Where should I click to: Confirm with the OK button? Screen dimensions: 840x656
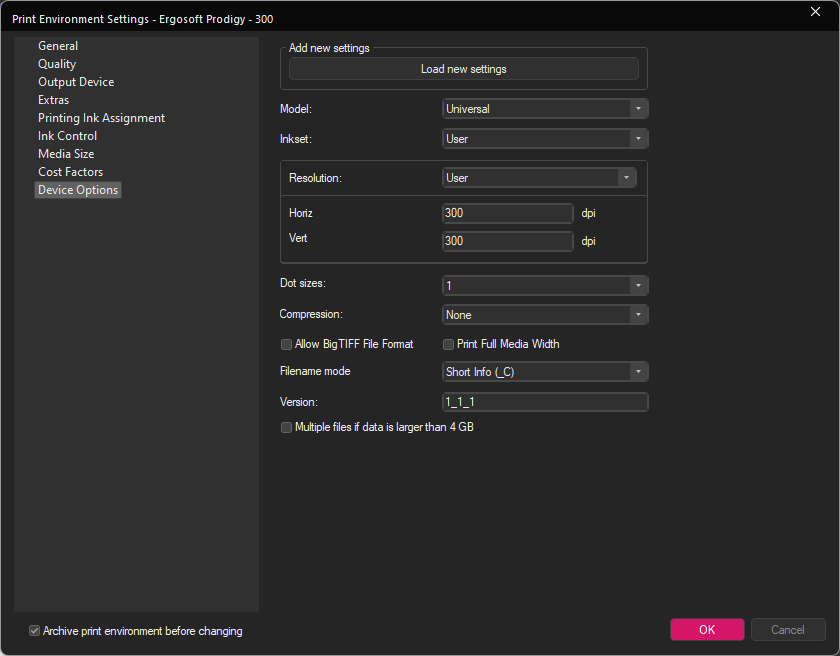(x=707, y=630)
